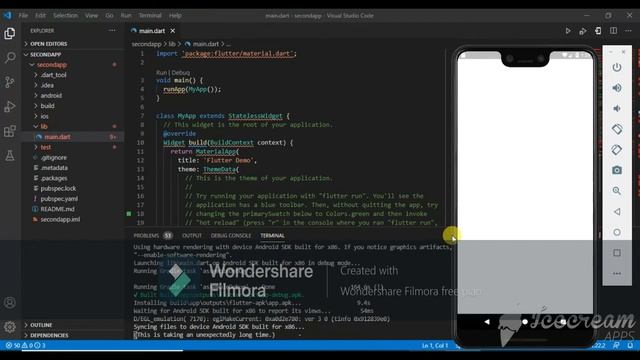The image size is (640, 360).
Task: Rotate emulator left icon
Action: (617, 129)
